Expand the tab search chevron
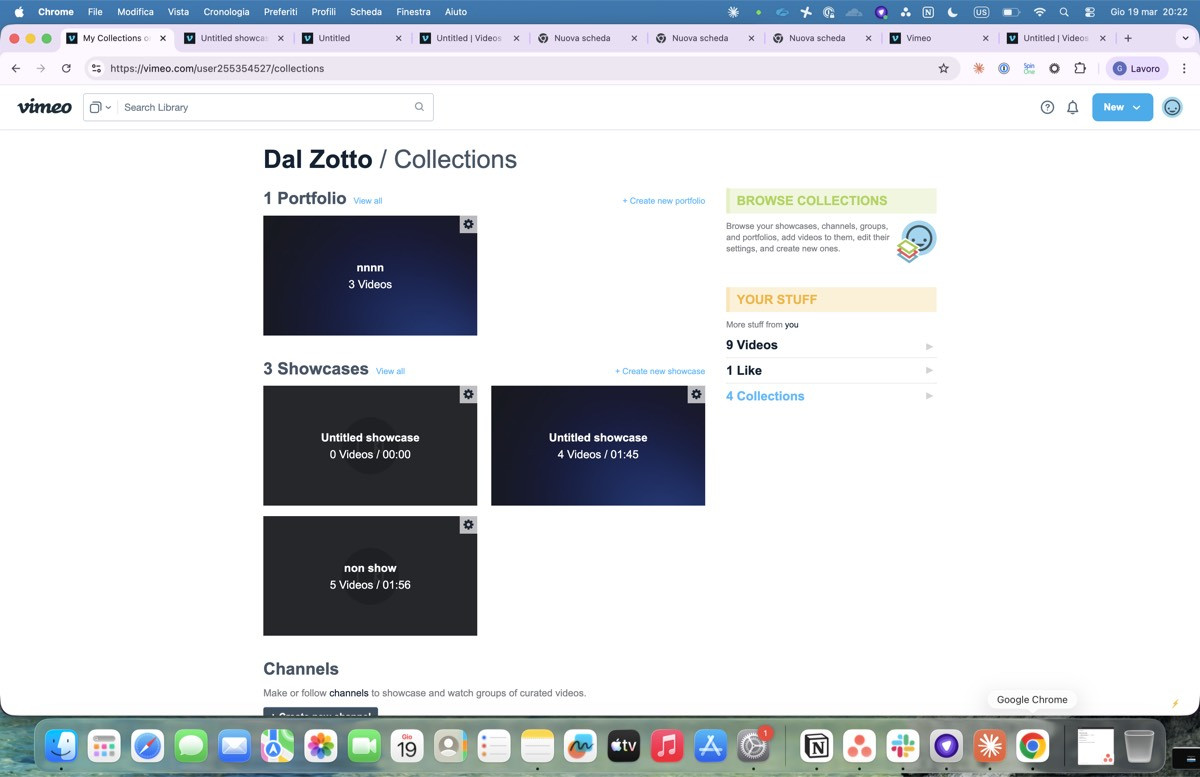This screenshot has height=777, width=1200. (1184, 38)
